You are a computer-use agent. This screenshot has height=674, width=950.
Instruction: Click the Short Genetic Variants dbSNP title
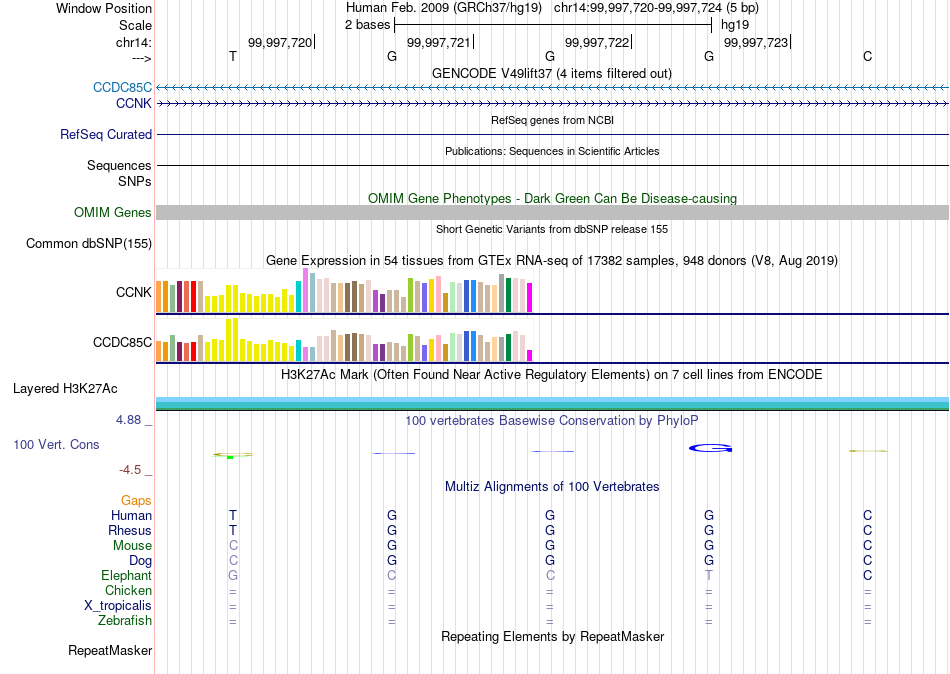(x=552, y=229)
